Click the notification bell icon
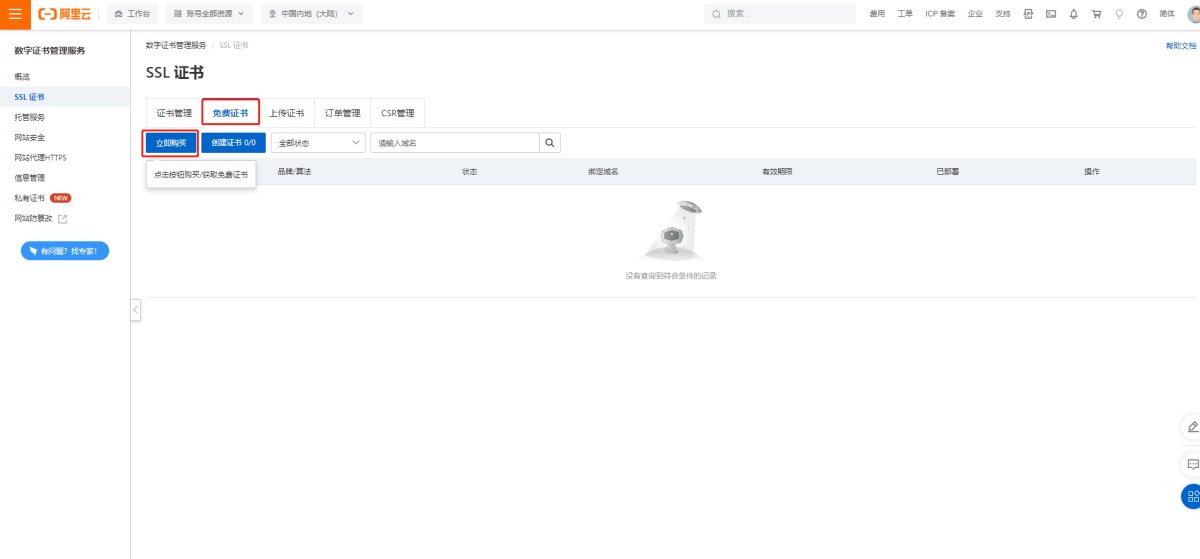Screen dimensions: 1200x559 (x=1073, y=14)
